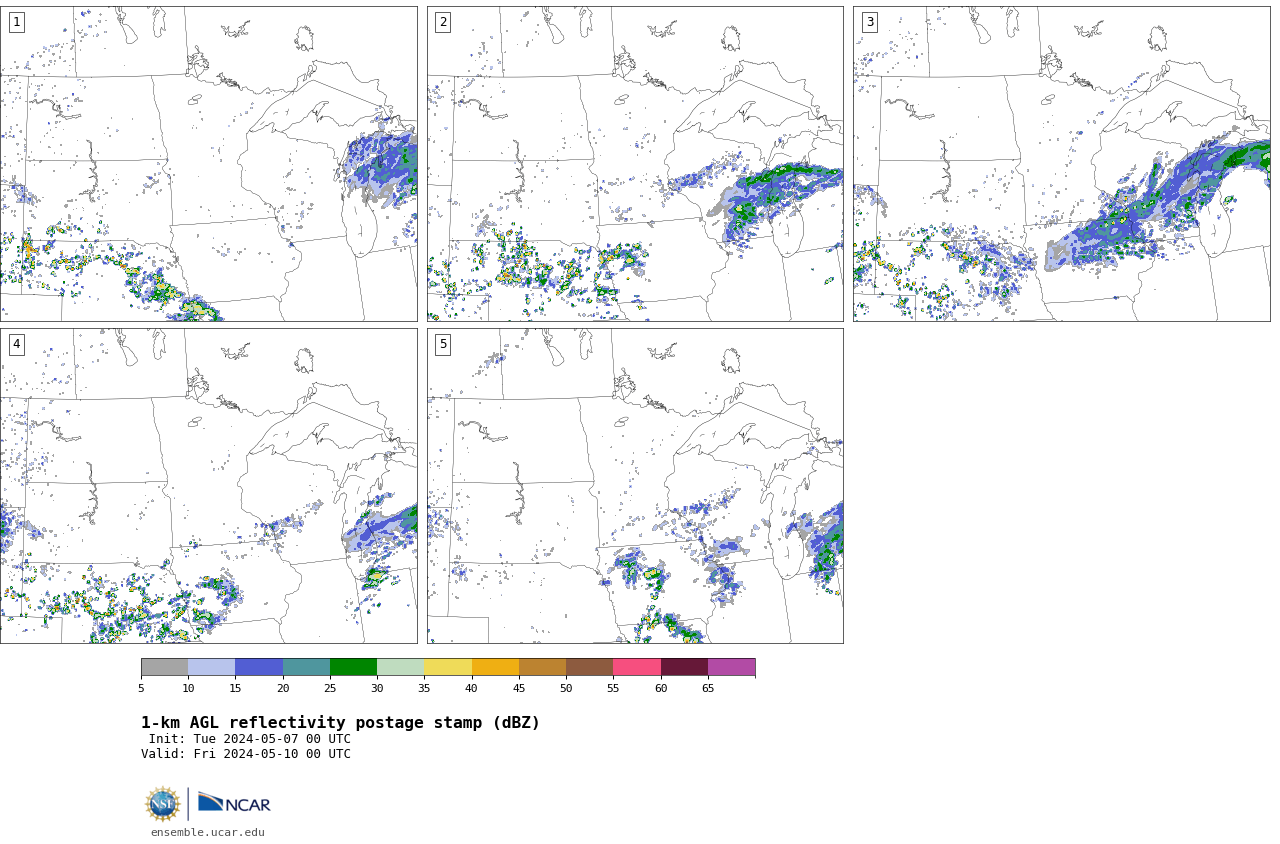
Task: Click the panel number 1 label box
Action: point(16,22)
